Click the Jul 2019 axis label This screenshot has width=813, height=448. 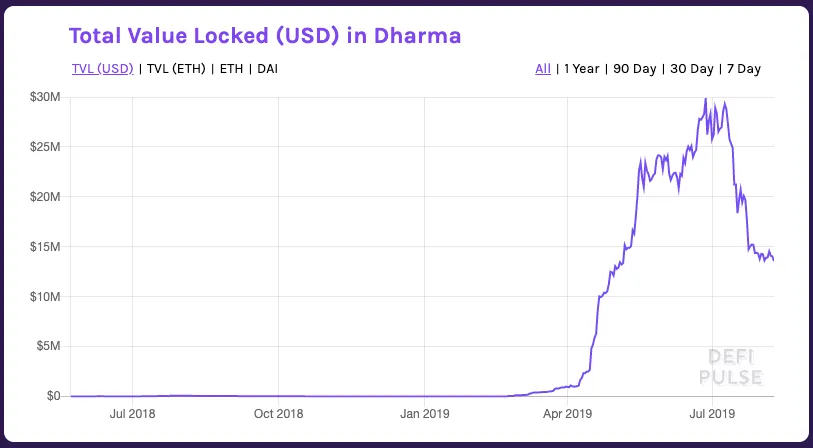click(712, 414)
